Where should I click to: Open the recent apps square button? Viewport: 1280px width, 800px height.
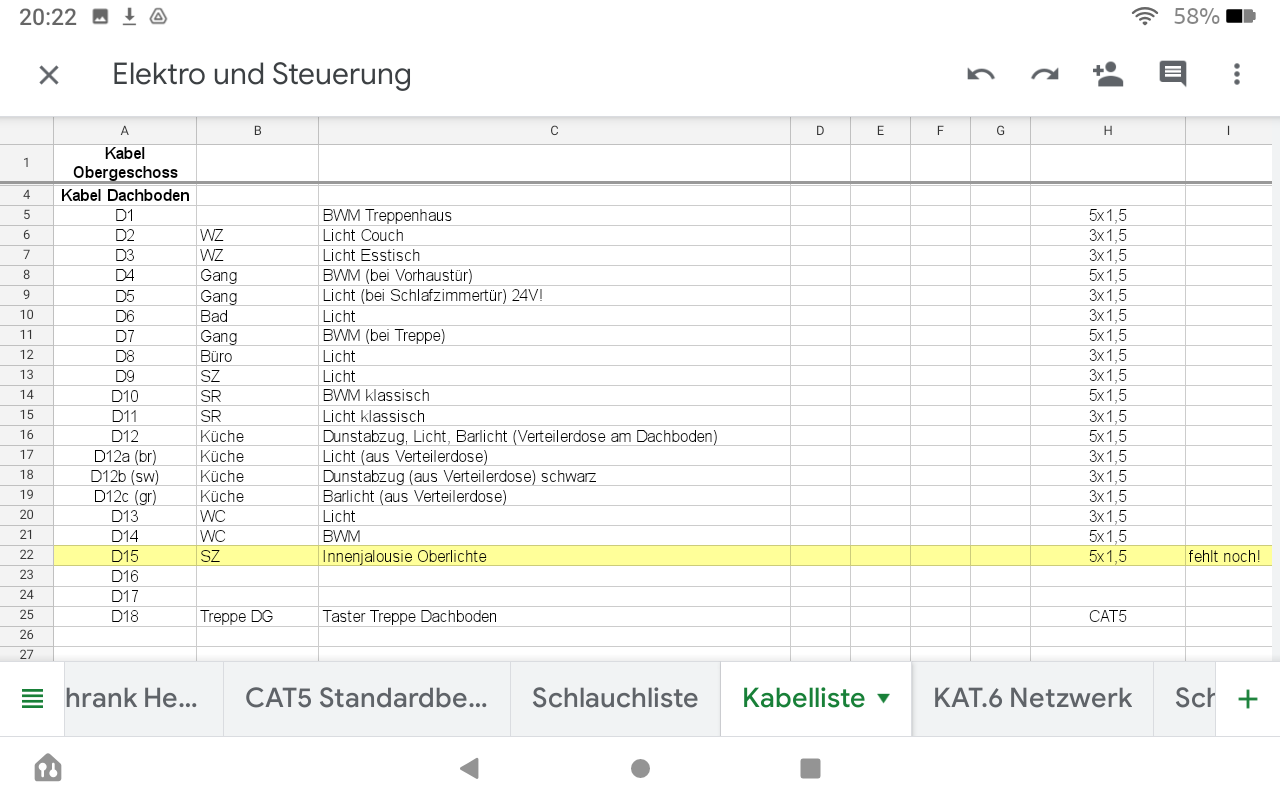pos(811,768)
